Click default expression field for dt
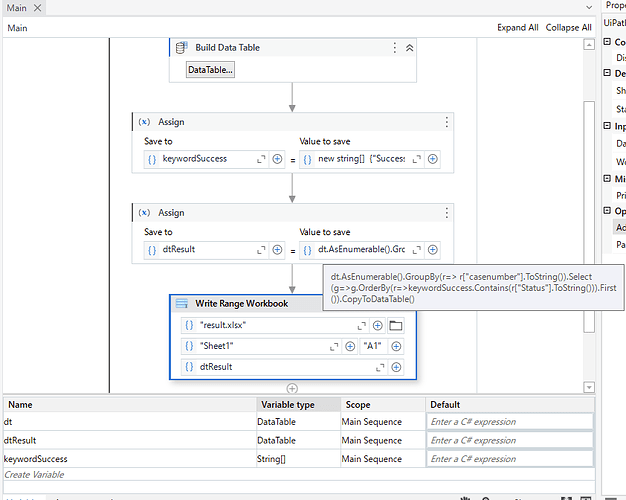The width and height of the screenshot is (626, 500). [x=510, y=422]
